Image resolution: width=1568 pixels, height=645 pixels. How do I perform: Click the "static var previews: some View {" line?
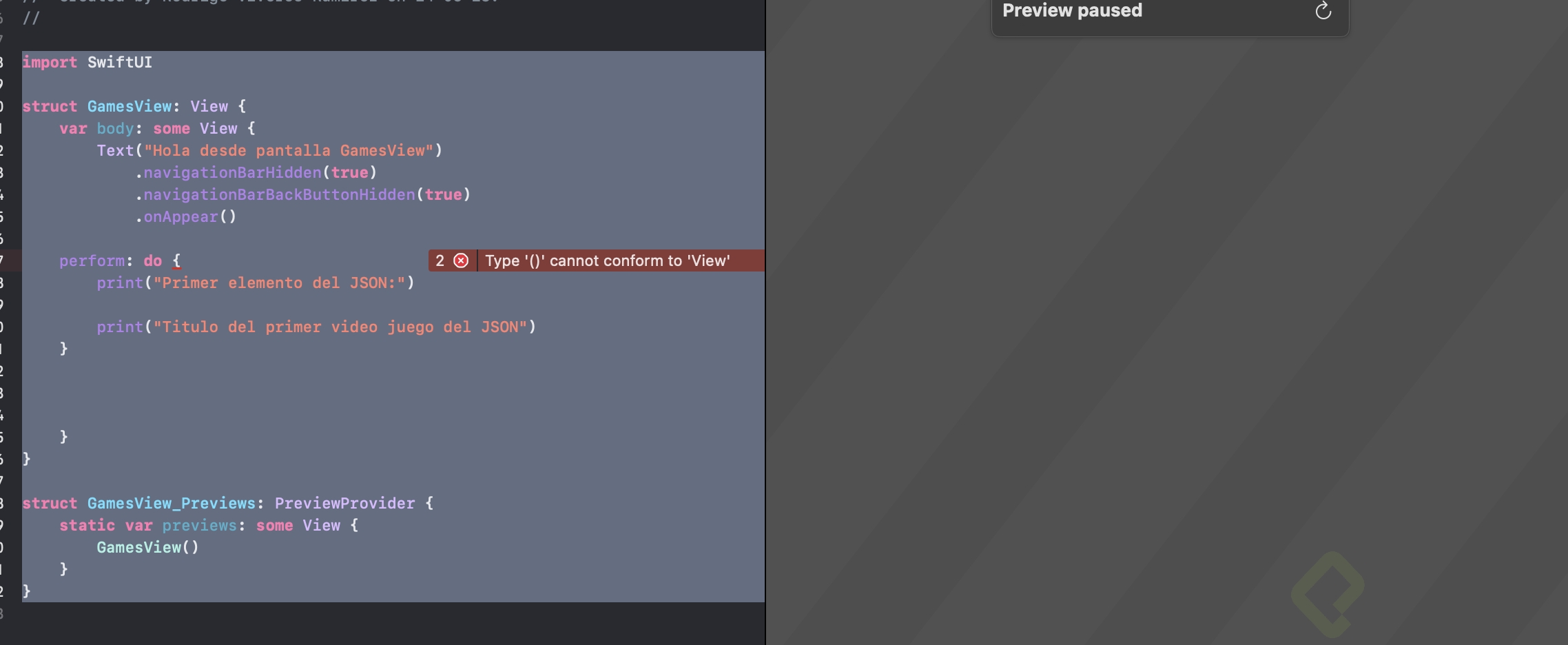click(209, 525)
